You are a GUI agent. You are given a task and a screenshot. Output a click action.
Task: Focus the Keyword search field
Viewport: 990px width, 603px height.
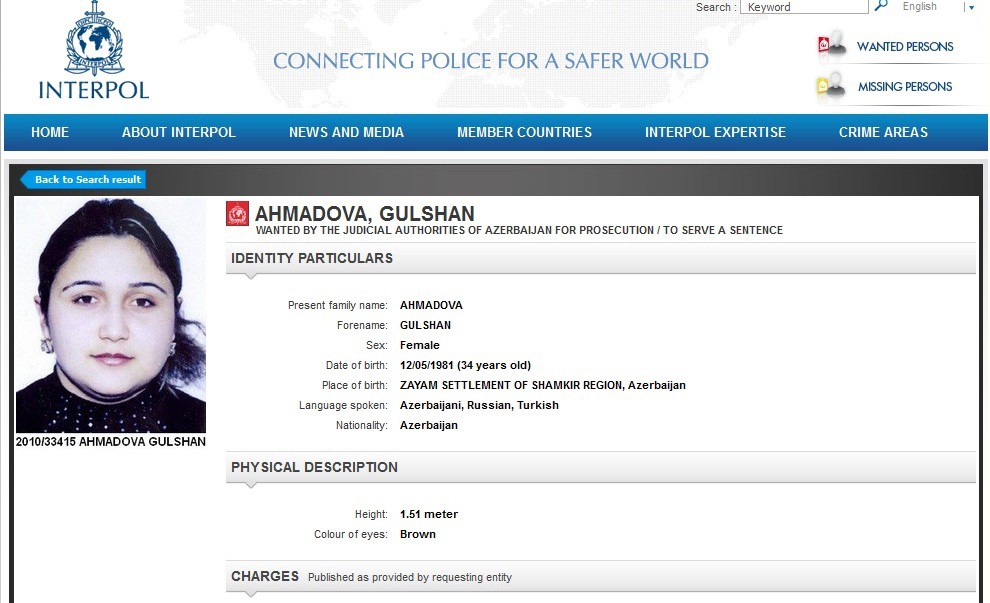click(x=804, y=7)
